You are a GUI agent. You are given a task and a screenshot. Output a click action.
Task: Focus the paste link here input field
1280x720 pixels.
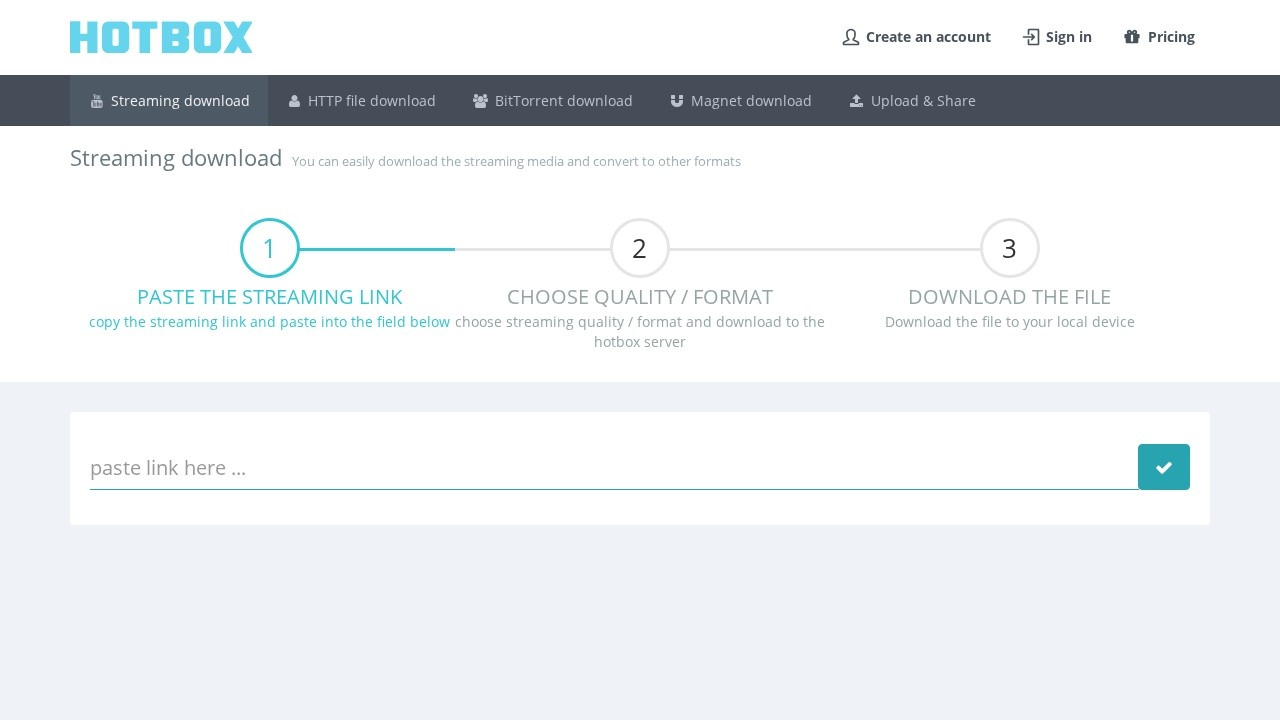(612, 468)
